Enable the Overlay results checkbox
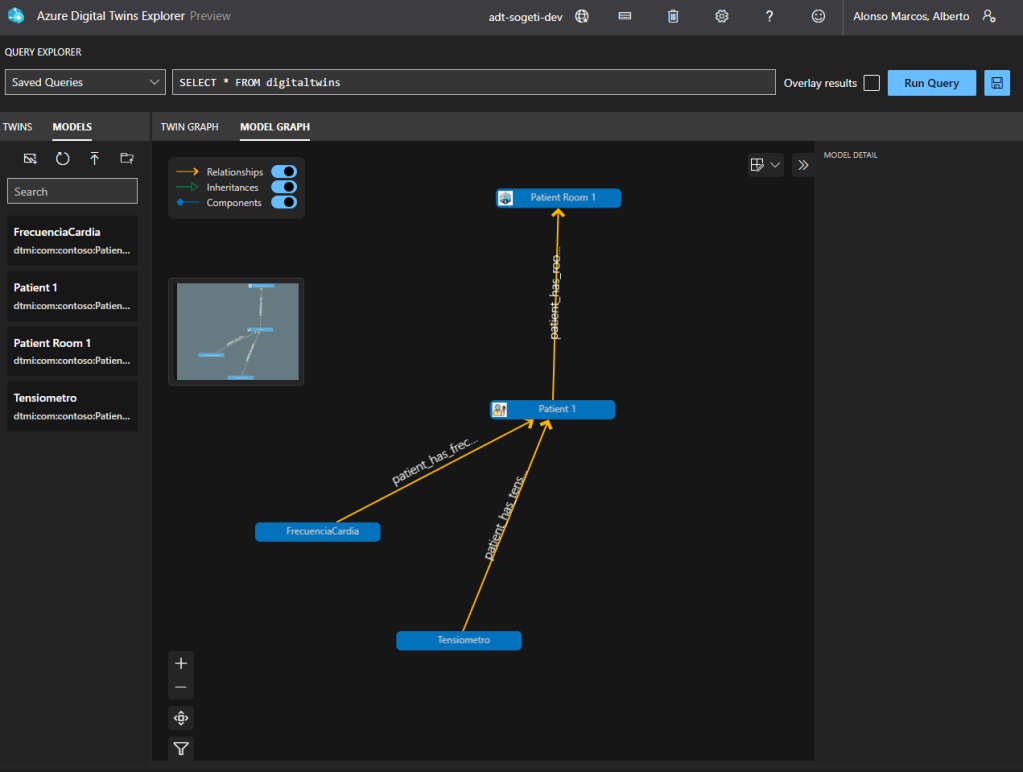 (x=871, y=83)
